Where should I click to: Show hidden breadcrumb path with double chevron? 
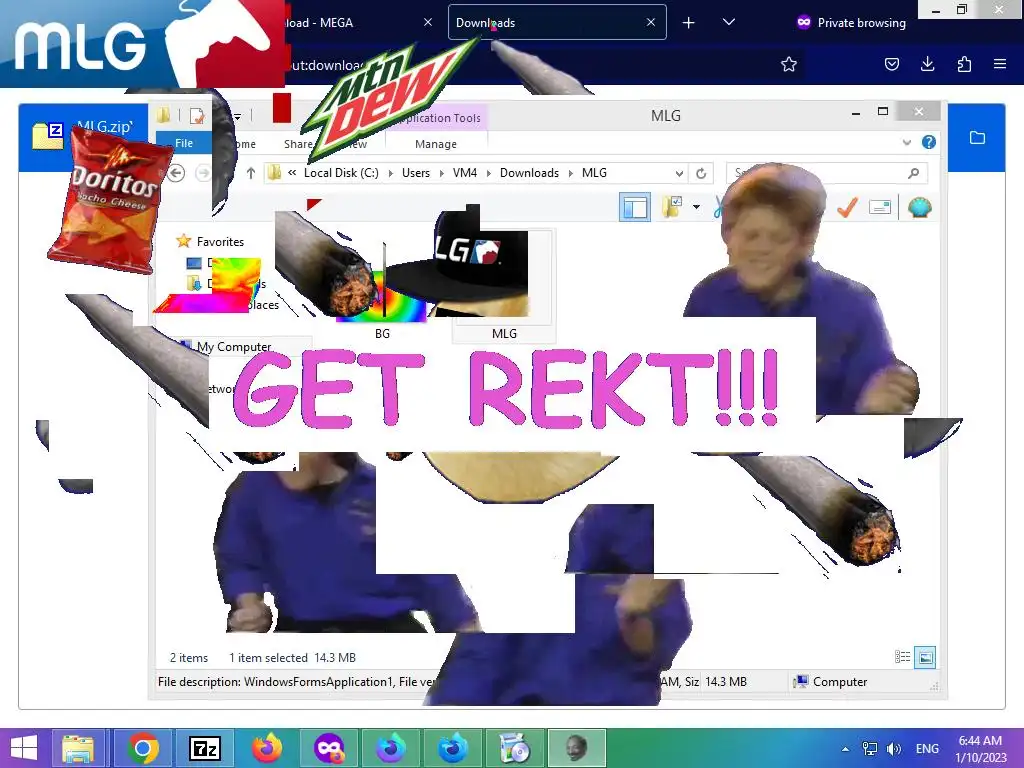coord(292,173)
